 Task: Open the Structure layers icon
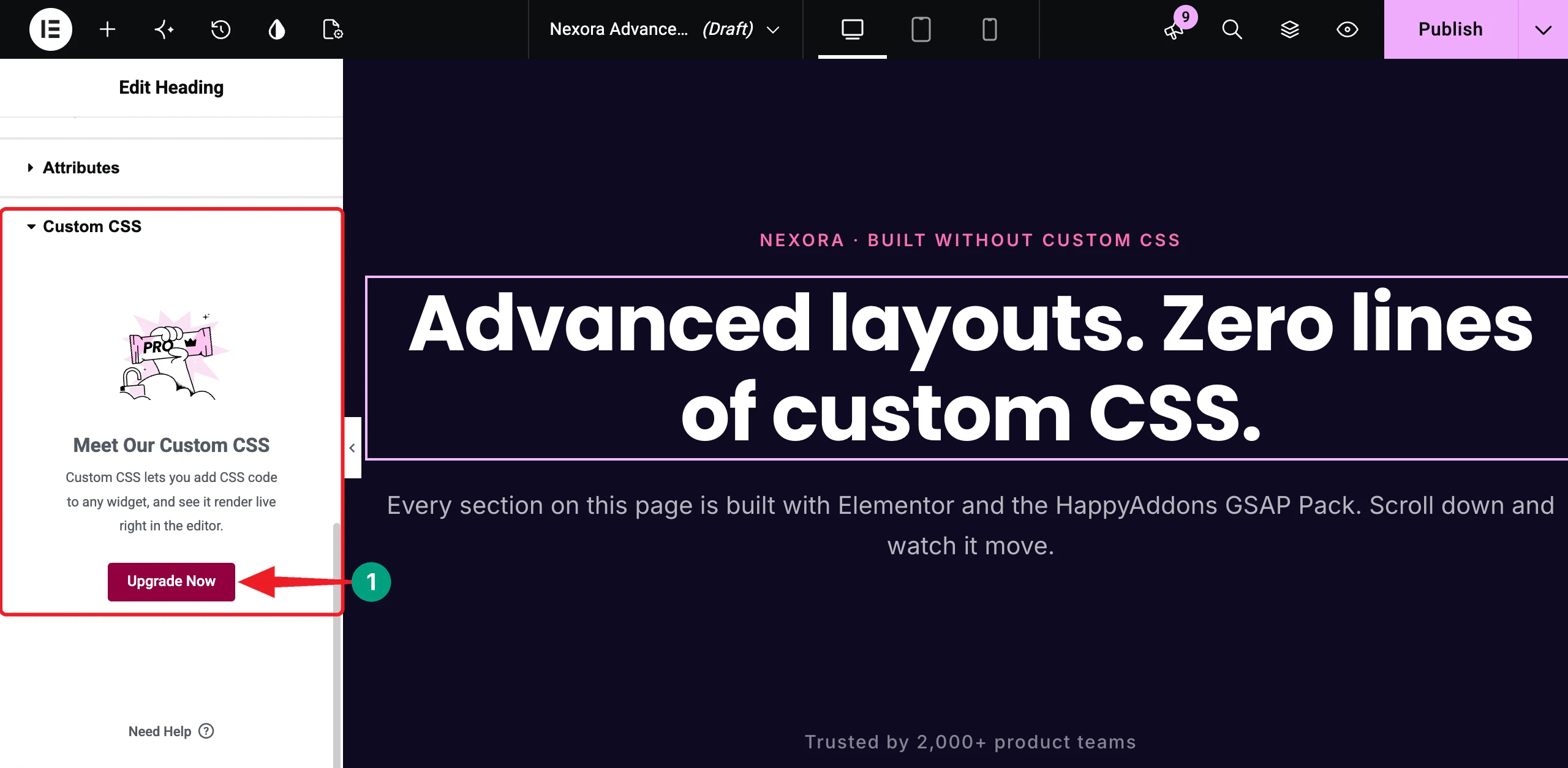point(1289,29)
